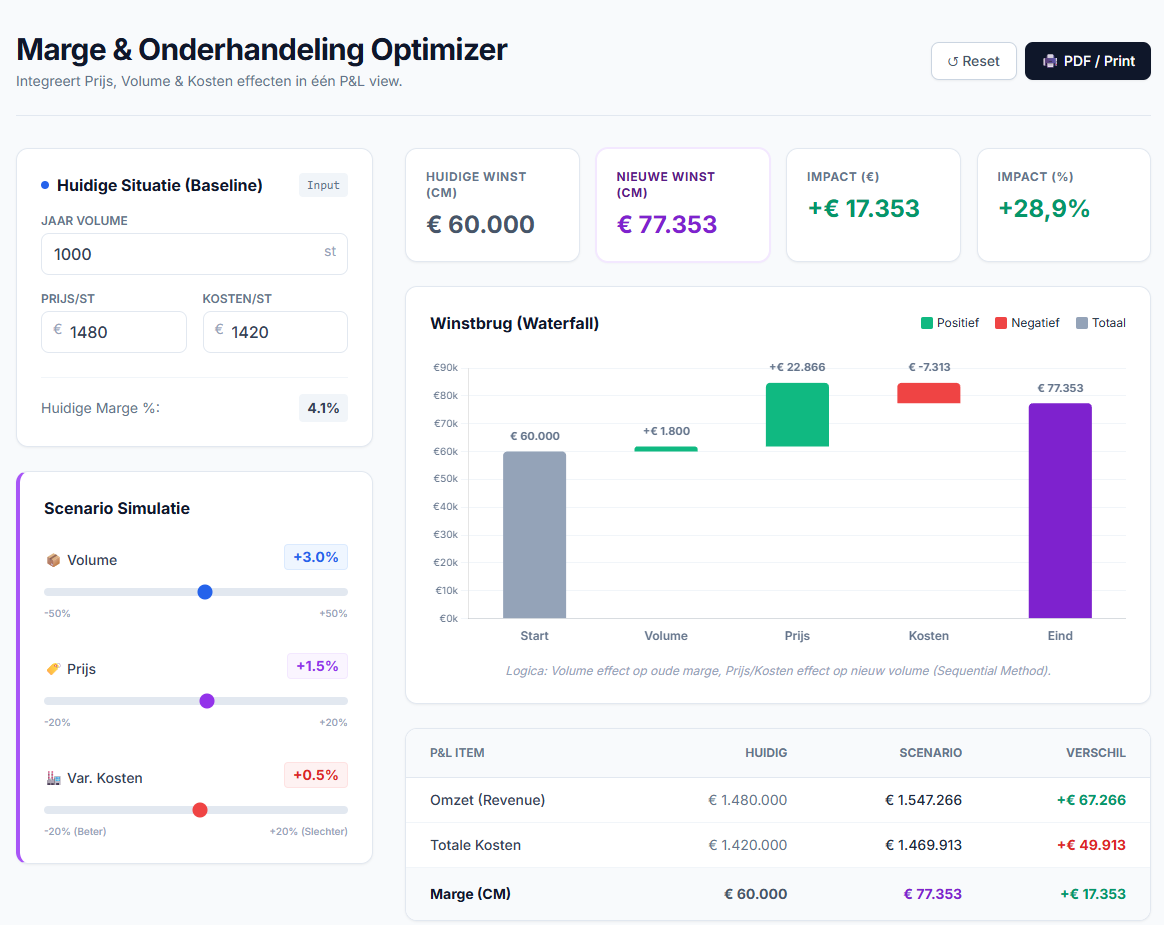Click the Var. Kosten factory icon
This screenshot has width=1164, height=925.
point(53,778)
